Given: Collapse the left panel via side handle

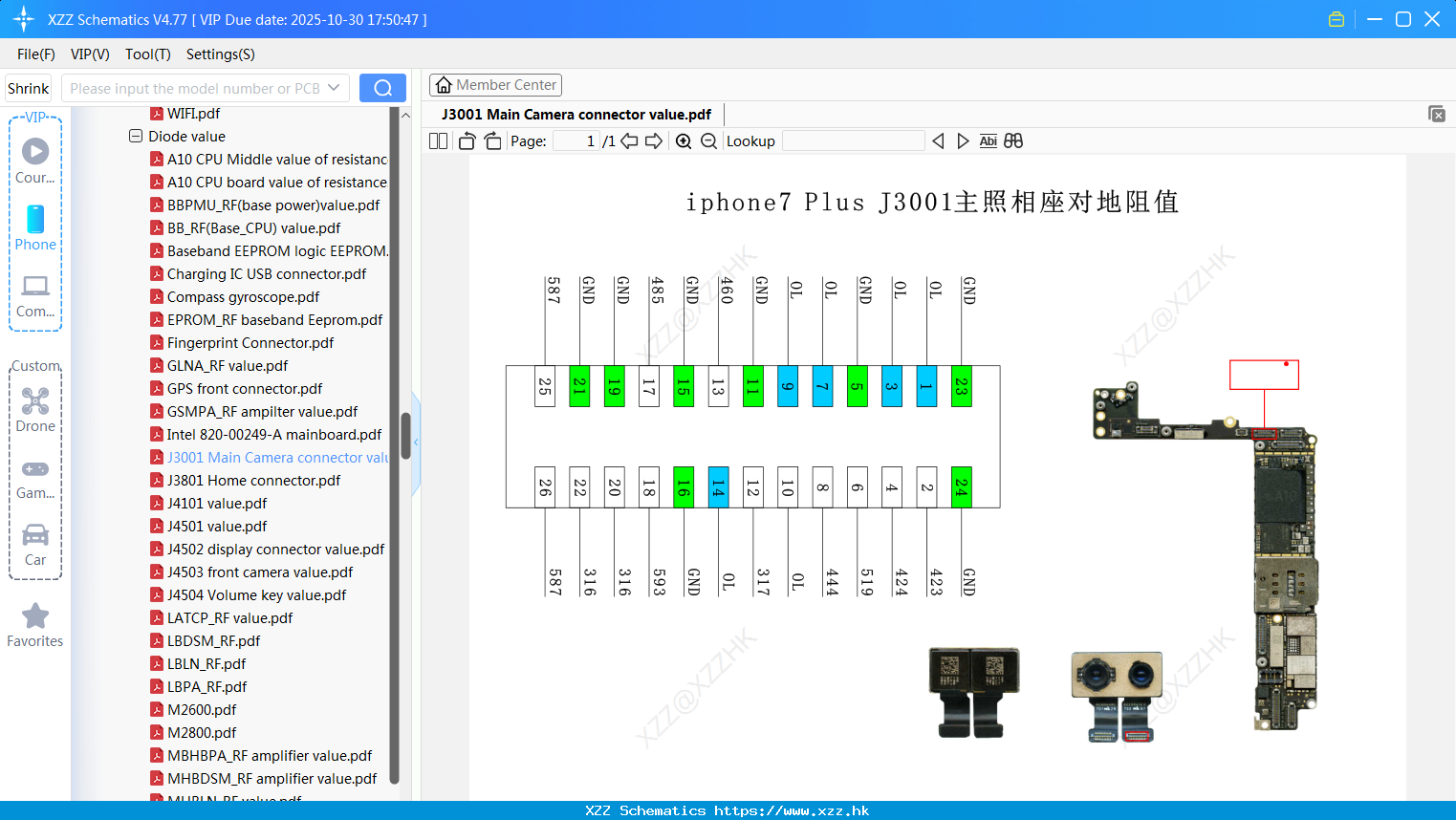Looking at the screenshot, I should [416, 442].
